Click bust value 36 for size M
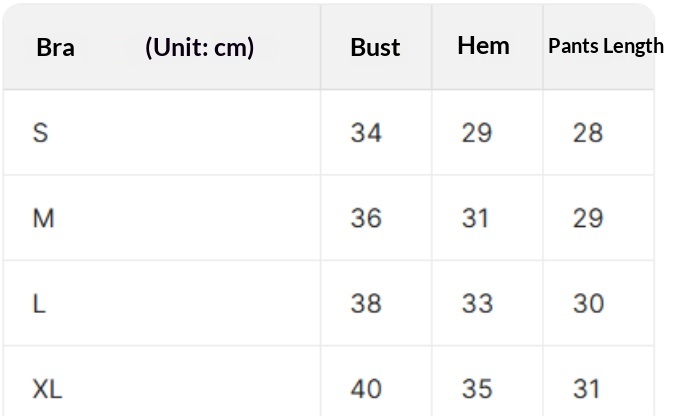 pyautogui.click(x=366, y=218)
